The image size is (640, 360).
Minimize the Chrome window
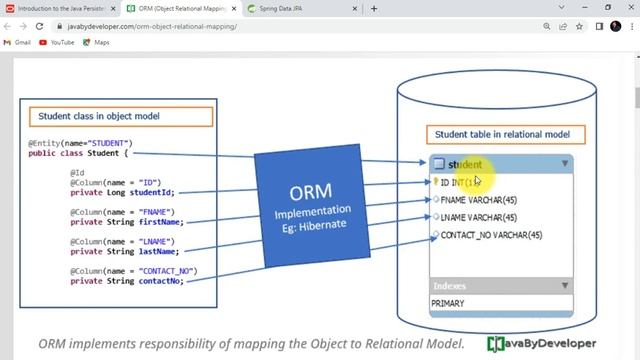pyautogui.click(x=584, y=7)
